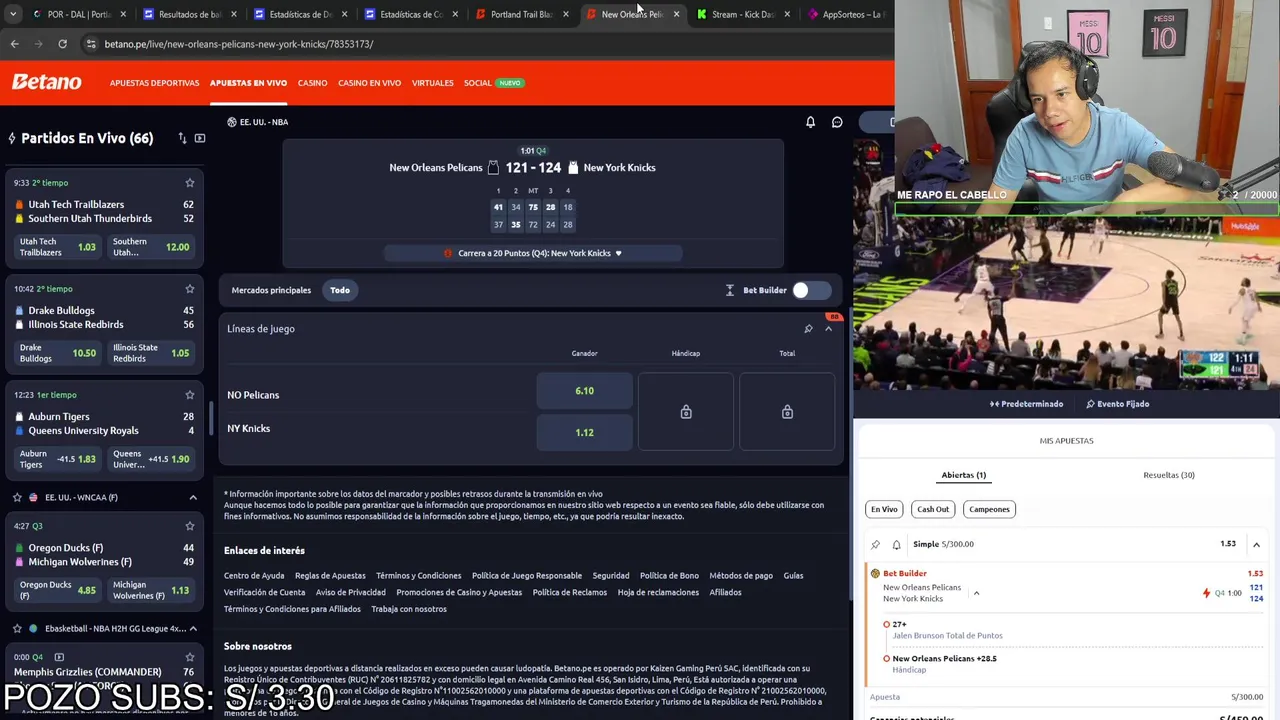Click locked Total market cell
The height and width of the screenshot is (720, 1280).
tap(787, 412)
